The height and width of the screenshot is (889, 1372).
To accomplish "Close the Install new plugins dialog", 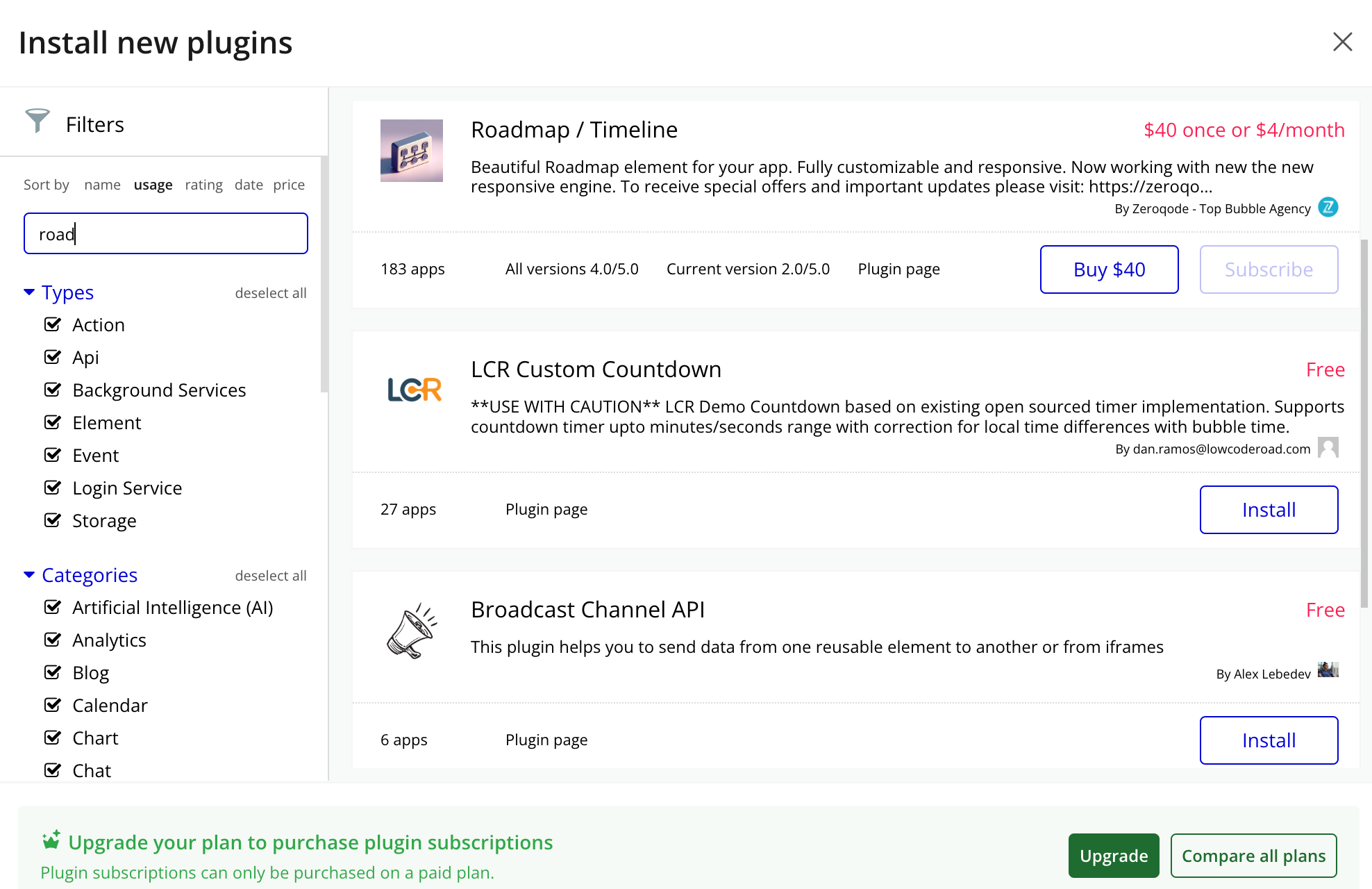I will (1343, 42).
